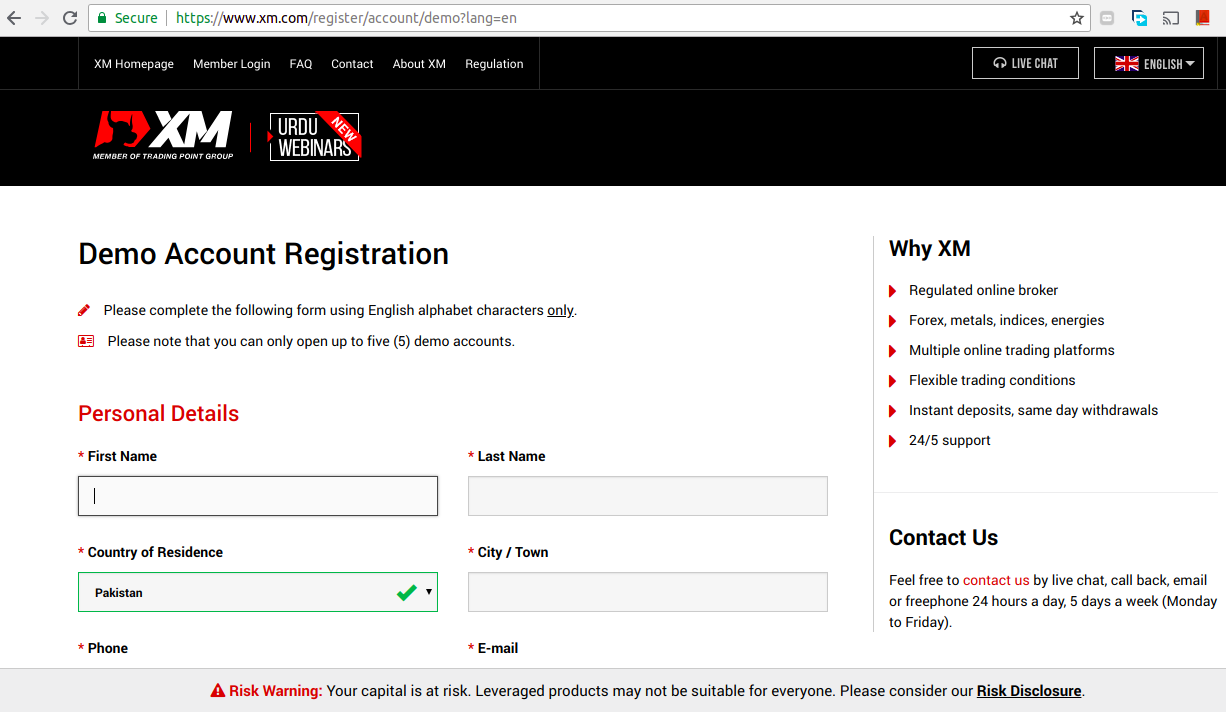This screenshot has height=712, width=1226.
Task: Click the browser back arrow
Action: 14,18
